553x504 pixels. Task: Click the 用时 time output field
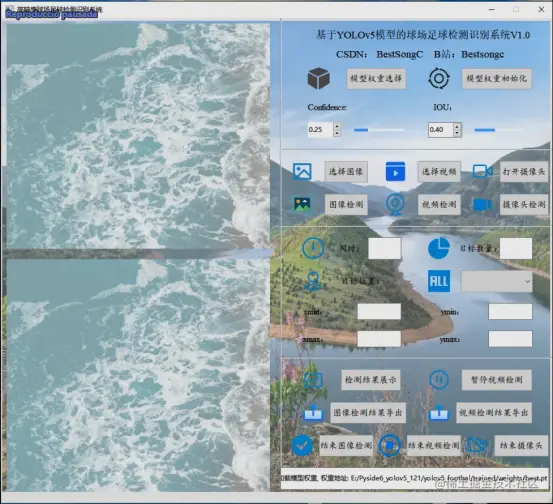click(384, 248)
